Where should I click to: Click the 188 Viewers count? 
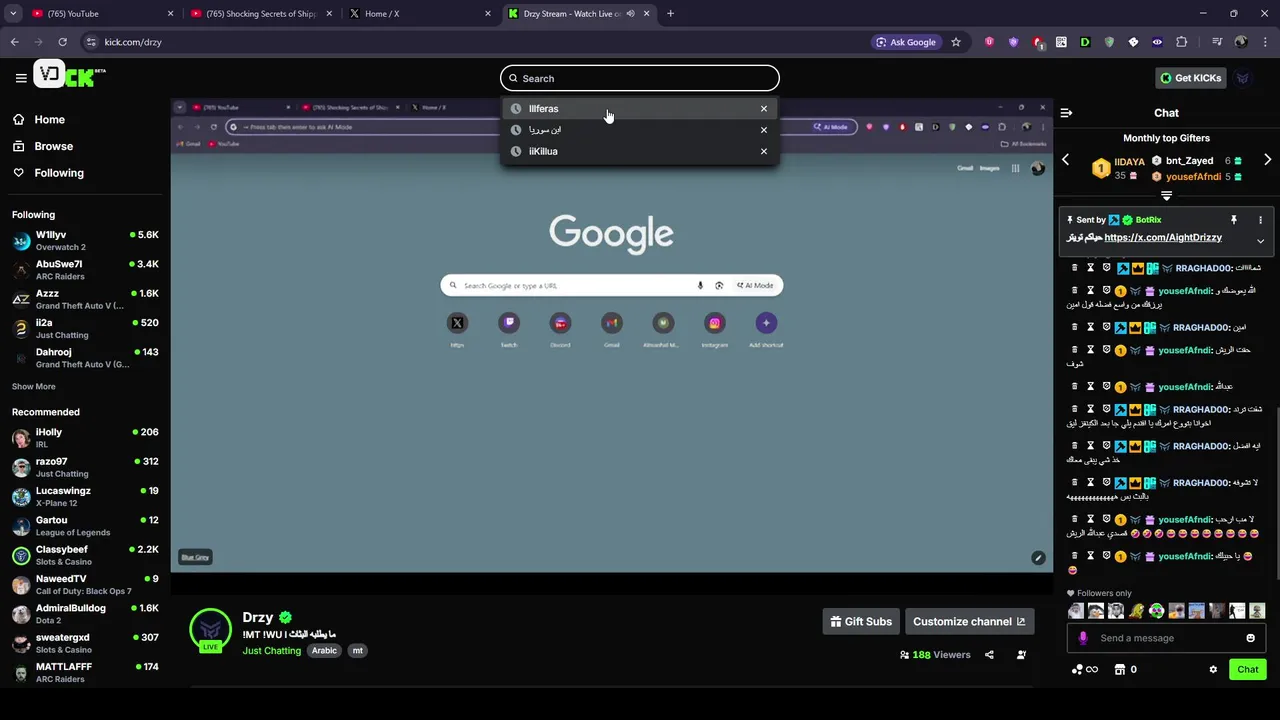[x=935, y=655]
